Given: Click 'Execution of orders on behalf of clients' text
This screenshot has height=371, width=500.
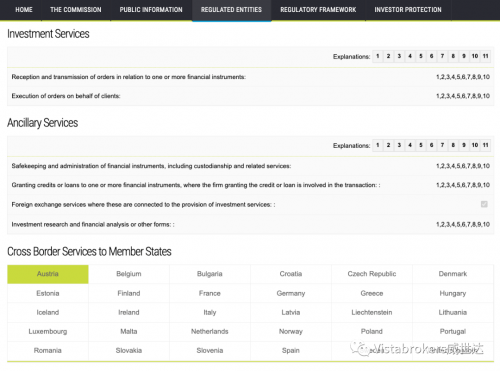Looking at the screenshot, I should 66,96.
